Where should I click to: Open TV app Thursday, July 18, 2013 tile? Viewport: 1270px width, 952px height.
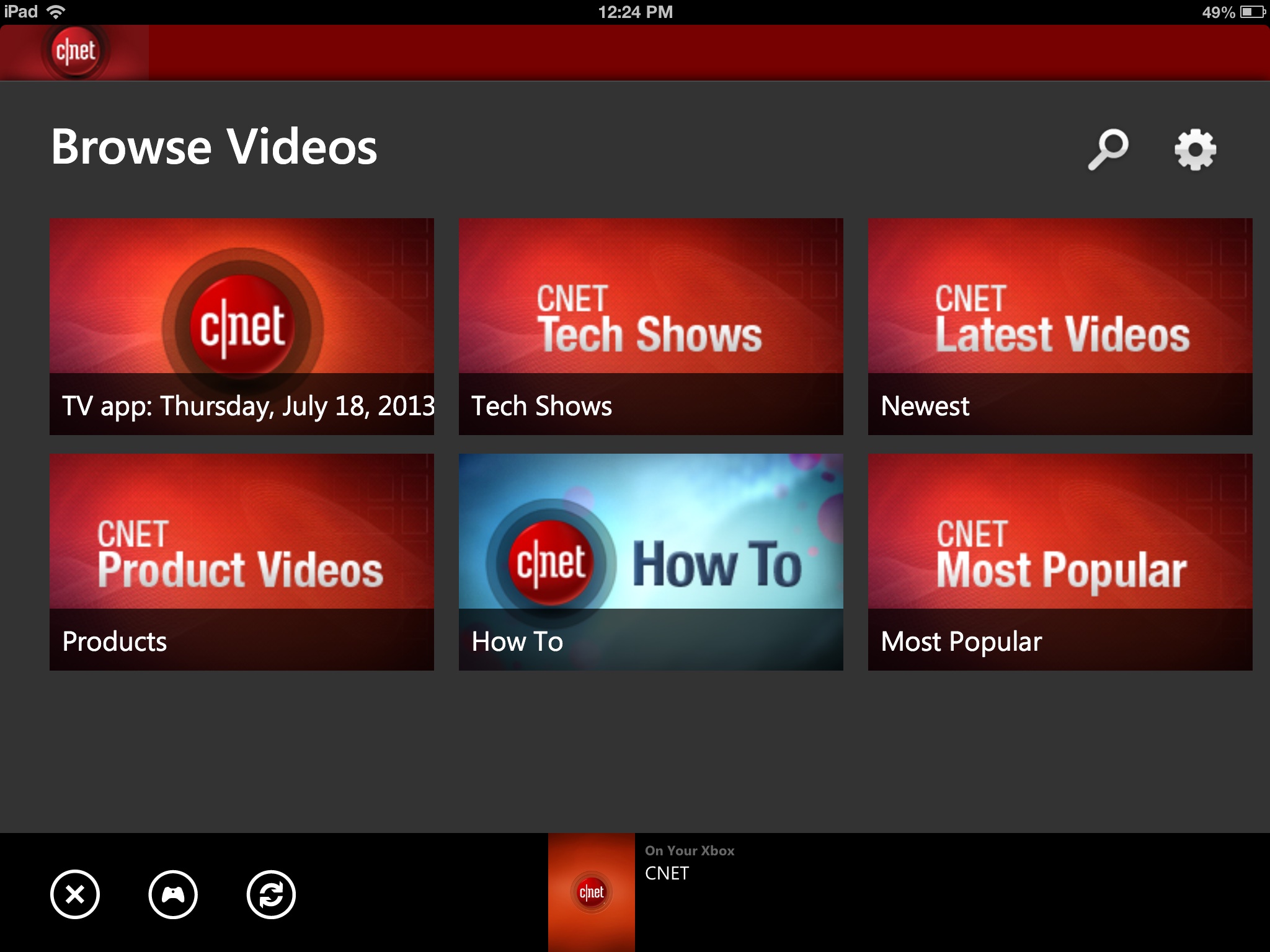[242, 327]
